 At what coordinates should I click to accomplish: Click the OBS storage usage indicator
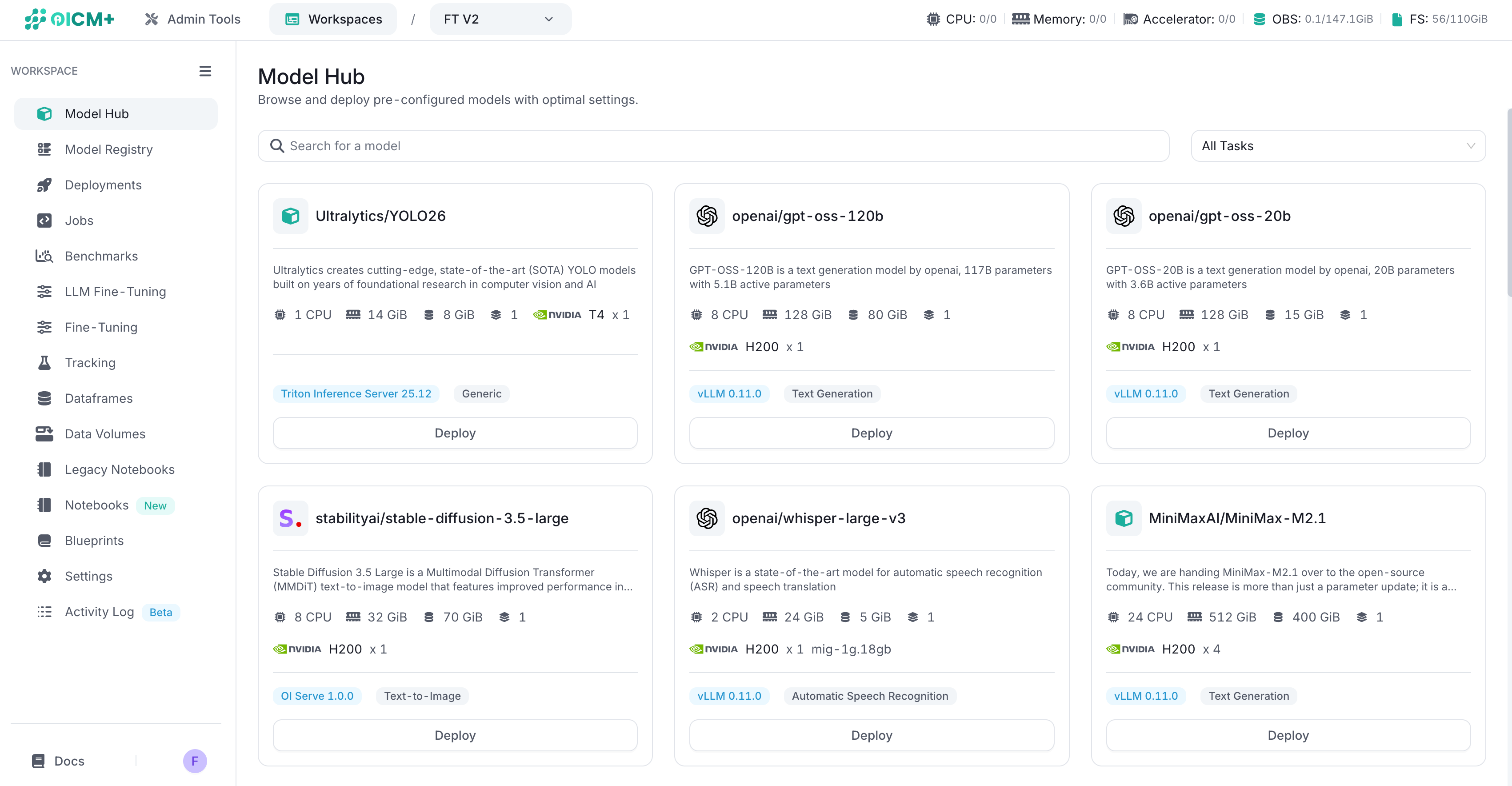(x=1313, y=20)
